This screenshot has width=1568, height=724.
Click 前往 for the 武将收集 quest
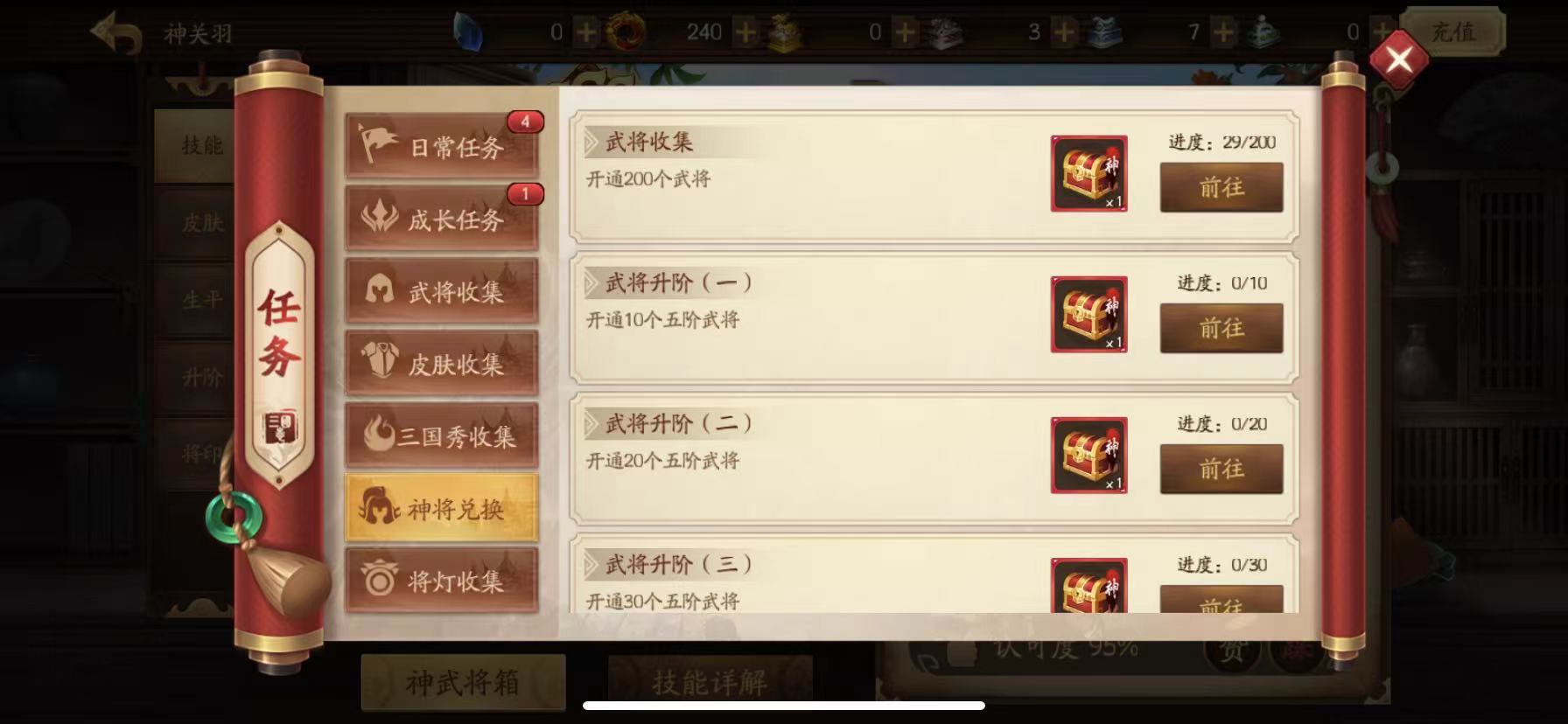pyautogui.click(x=1221, y=187)
